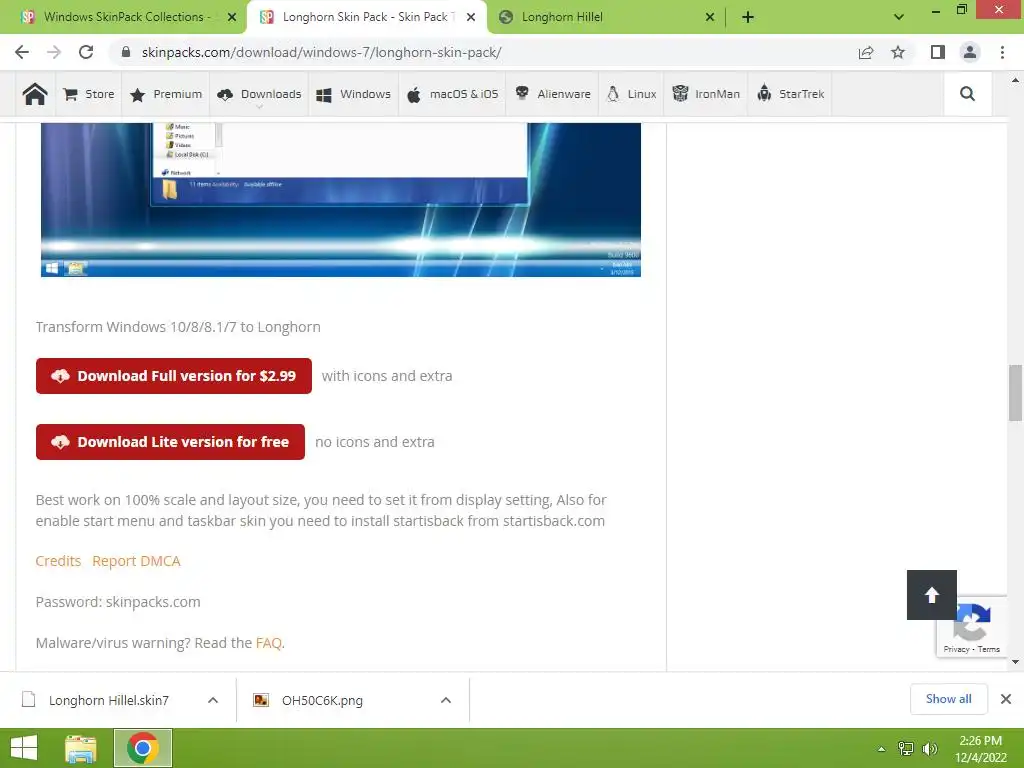1024x768 pixels.
Task: Click the browser forward arrow
Action: pos(54,52)
